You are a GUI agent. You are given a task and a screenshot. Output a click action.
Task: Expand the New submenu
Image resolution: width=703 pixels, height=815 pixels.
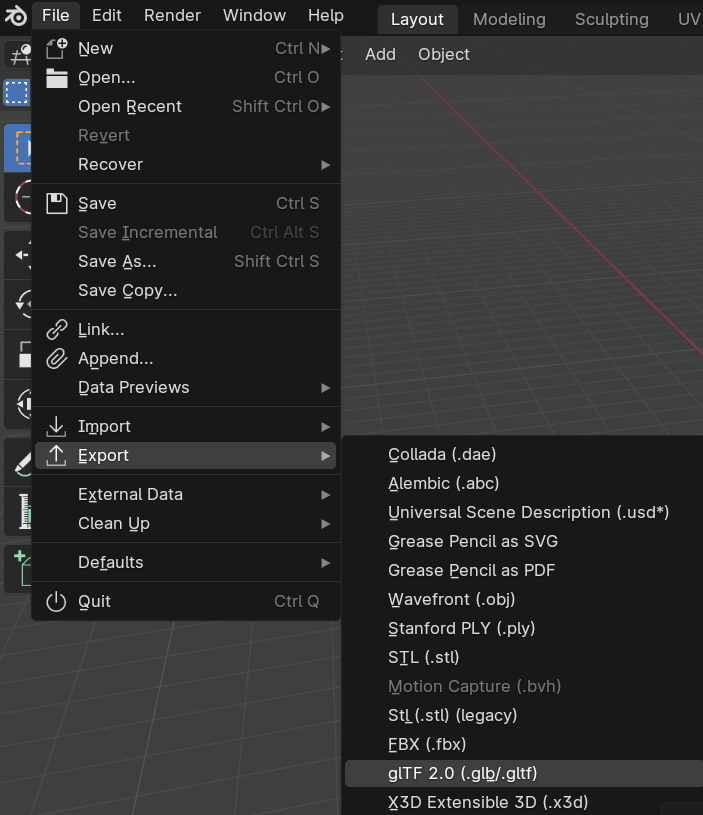pos(185,49)
